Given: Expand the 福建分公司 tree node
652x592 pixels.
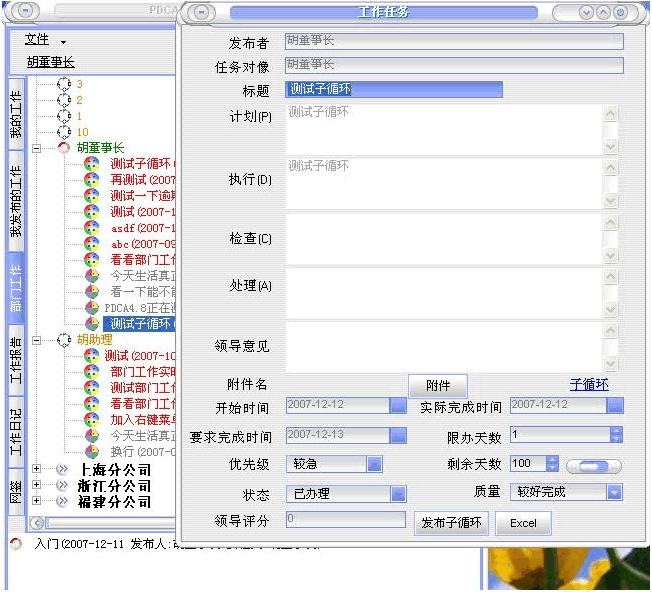Looking at the screenshot, I should point(37,500).
